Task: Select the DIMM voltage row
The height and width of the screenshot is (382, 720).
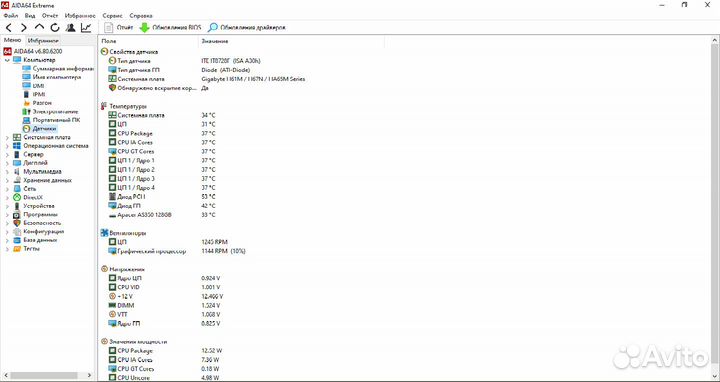Action: [x=164, y=305]
